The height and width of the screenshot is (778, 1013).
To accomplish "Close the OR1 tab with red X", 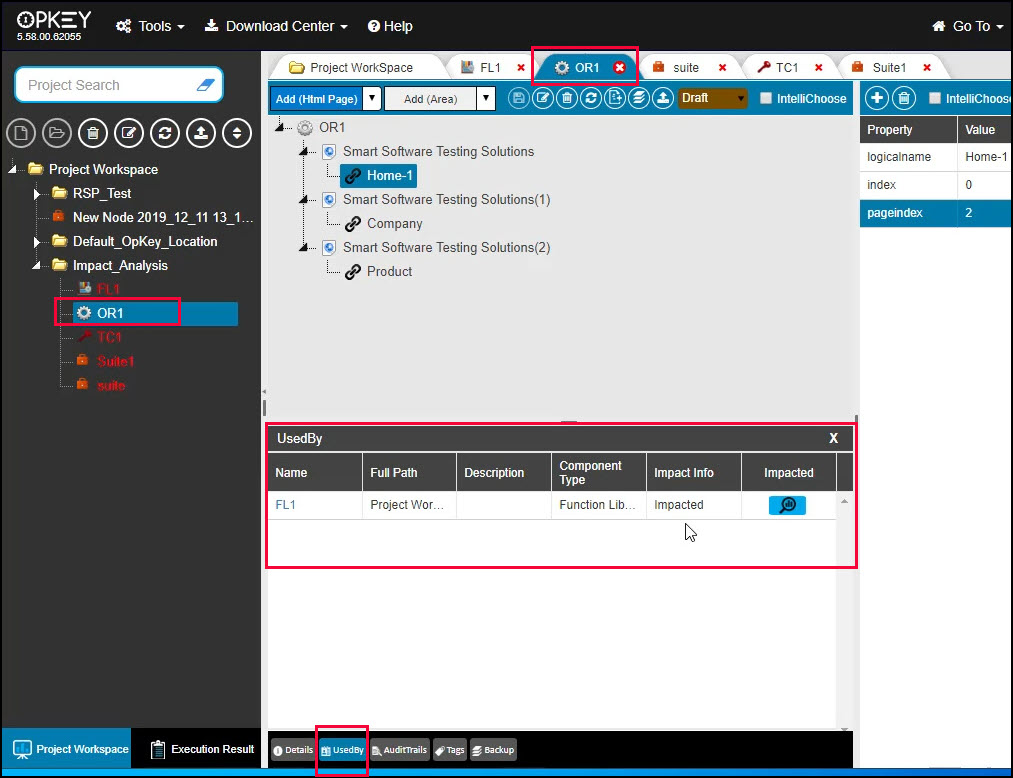I will (620, 67).
